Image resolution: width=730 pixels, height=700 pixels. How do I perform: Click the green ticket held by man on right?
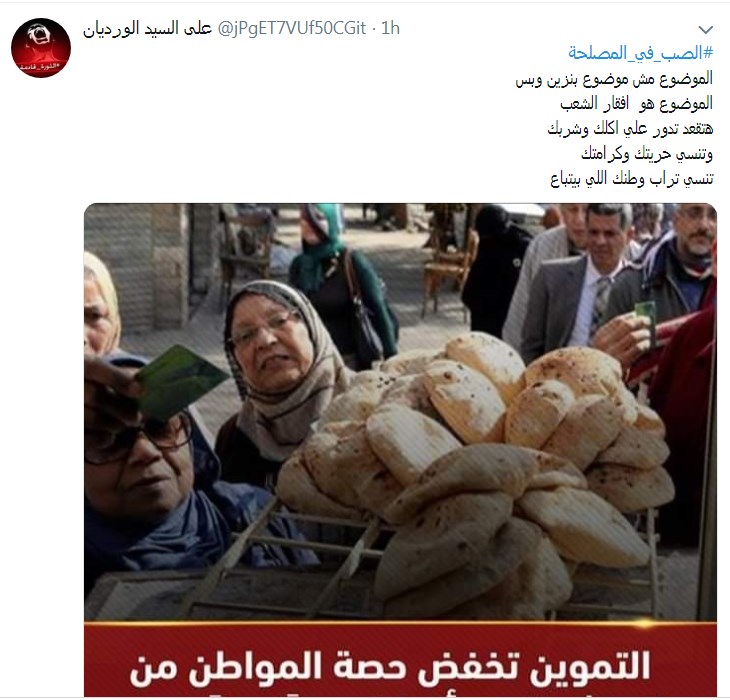[x=646, y=321]
